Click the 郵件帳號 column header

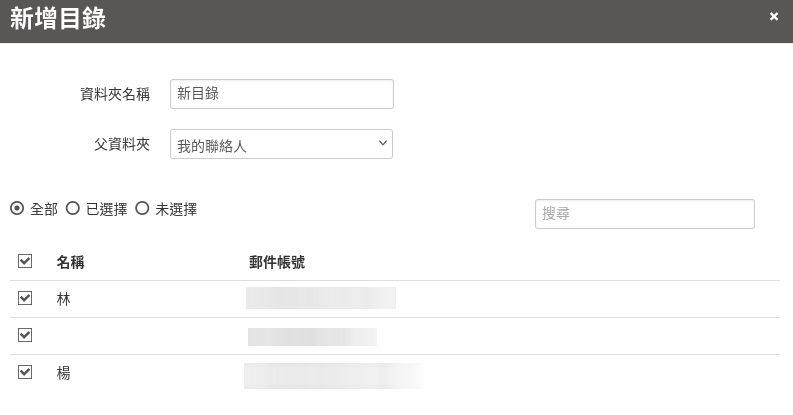[x=277, y=262]
